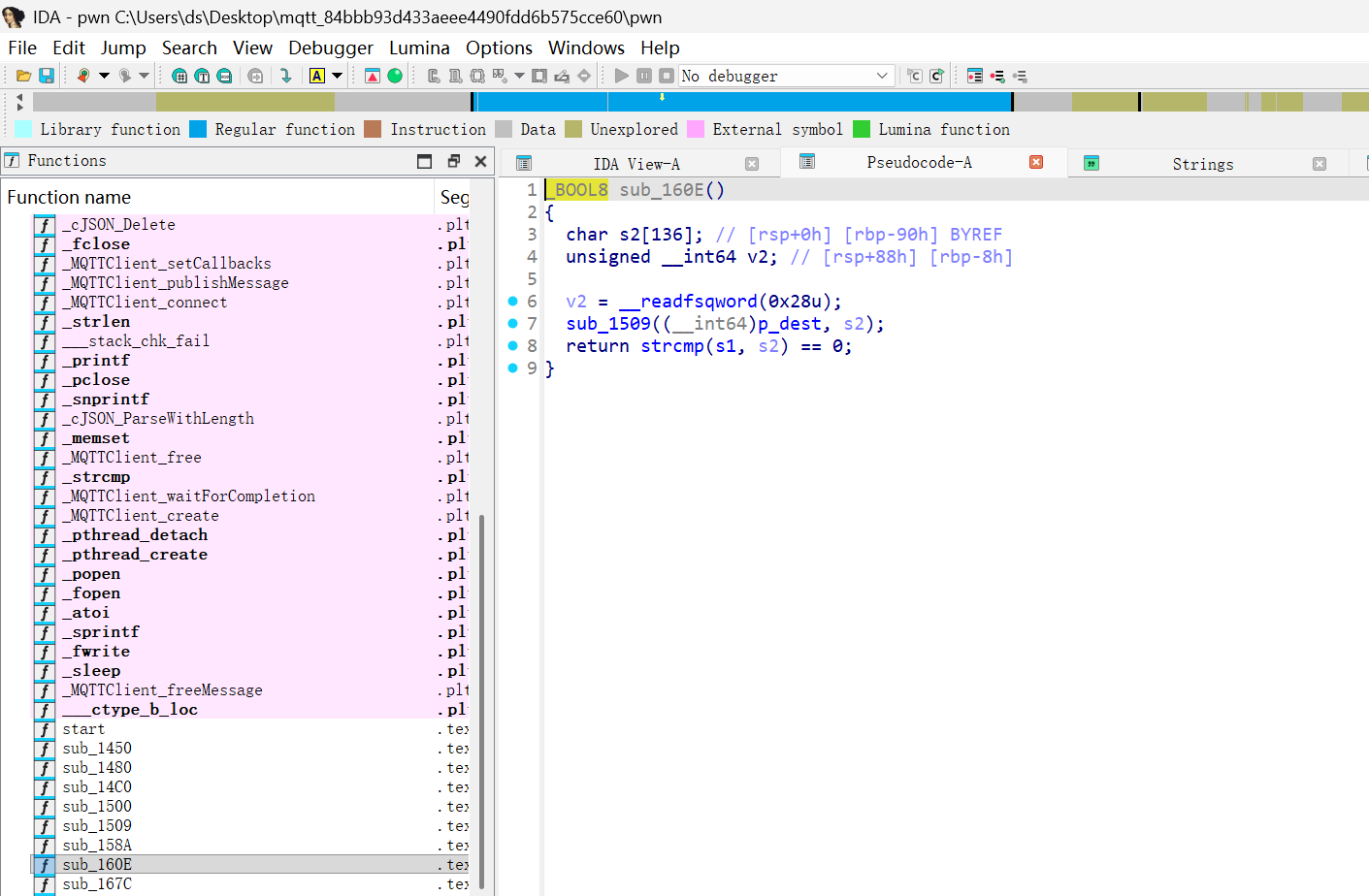
Task: Click the green circle toolbar icon
Action: 395,76
